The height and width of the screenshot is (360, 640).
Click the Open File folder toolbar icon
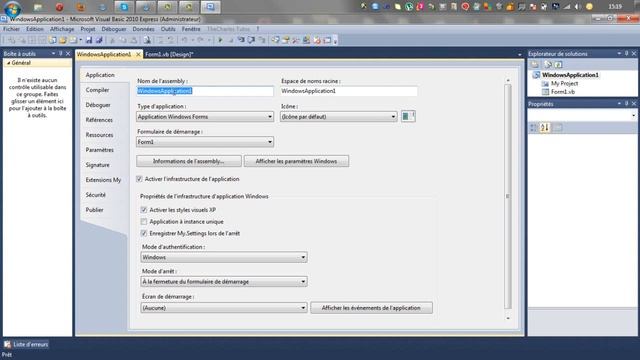(63, 40)
